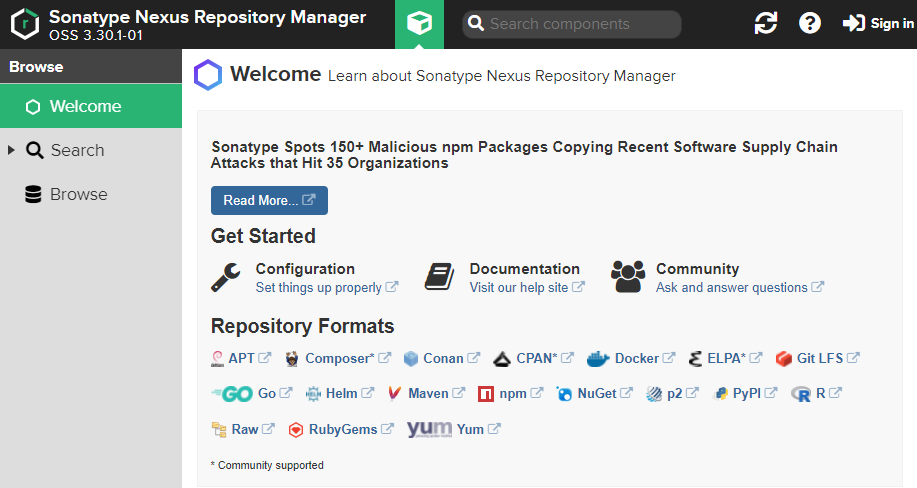The height and width of the screenshot is (488, 917).
Task: Open the APT format link
Action: click(x=249, y=358)
